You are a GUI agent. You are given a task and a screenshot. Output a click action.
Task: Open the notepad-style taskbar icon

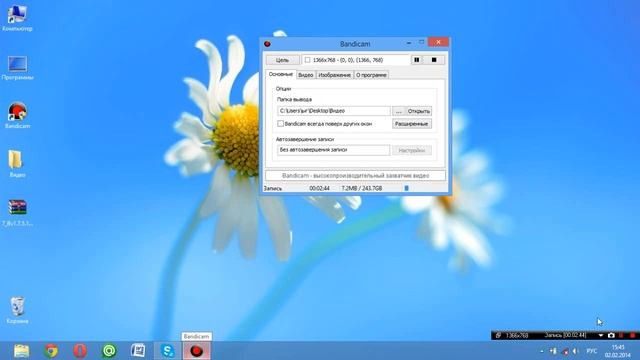[138, 351]
